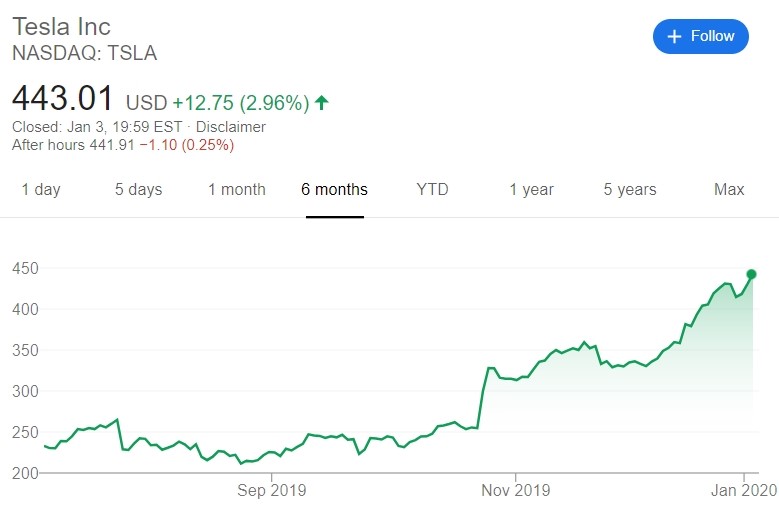Open the Disclaimer link

[x=231, y=127]
